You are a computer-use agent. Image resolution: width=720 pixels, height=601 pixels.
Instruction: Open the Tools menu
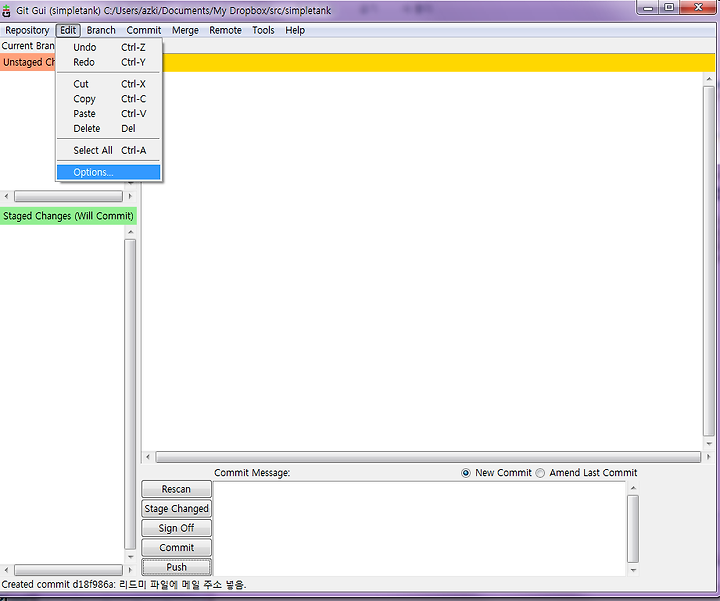pyautogui.click(x=263, y=30)
